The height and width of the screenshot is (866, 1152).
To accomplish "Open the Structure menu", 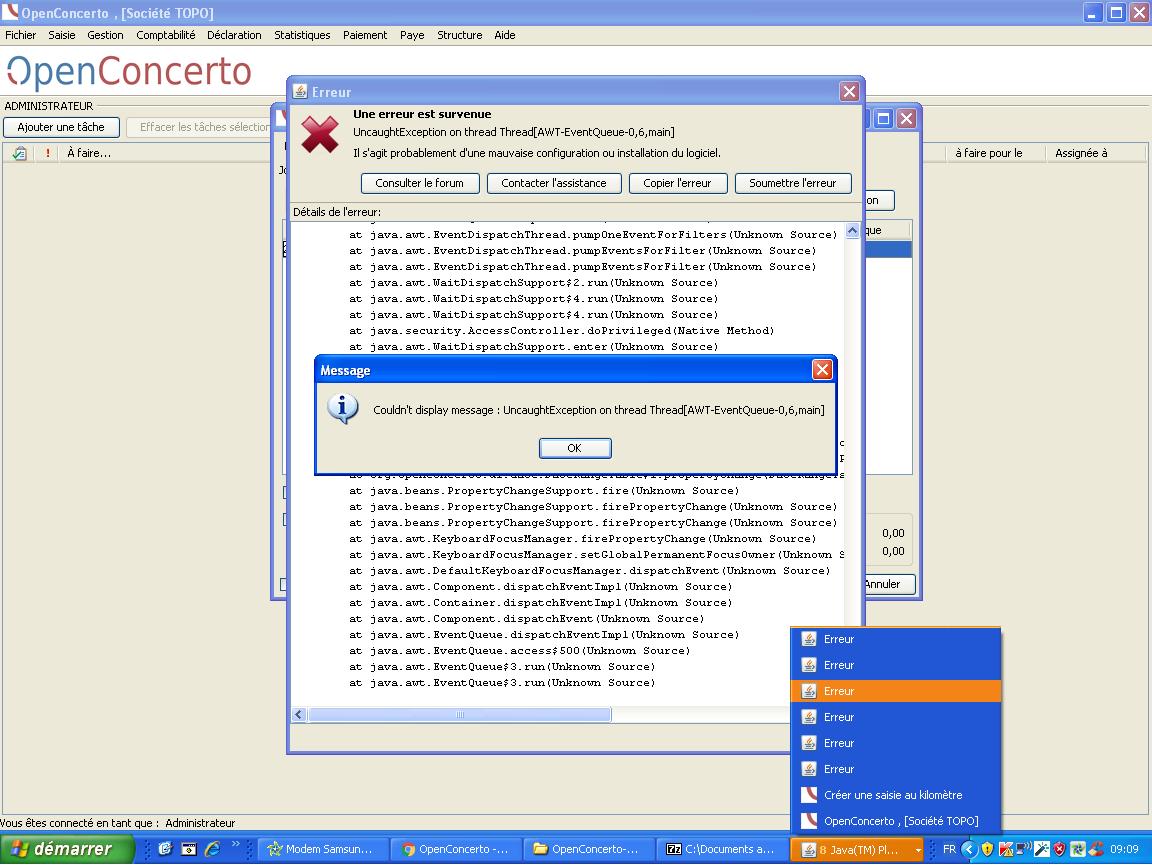I will 459,35.
